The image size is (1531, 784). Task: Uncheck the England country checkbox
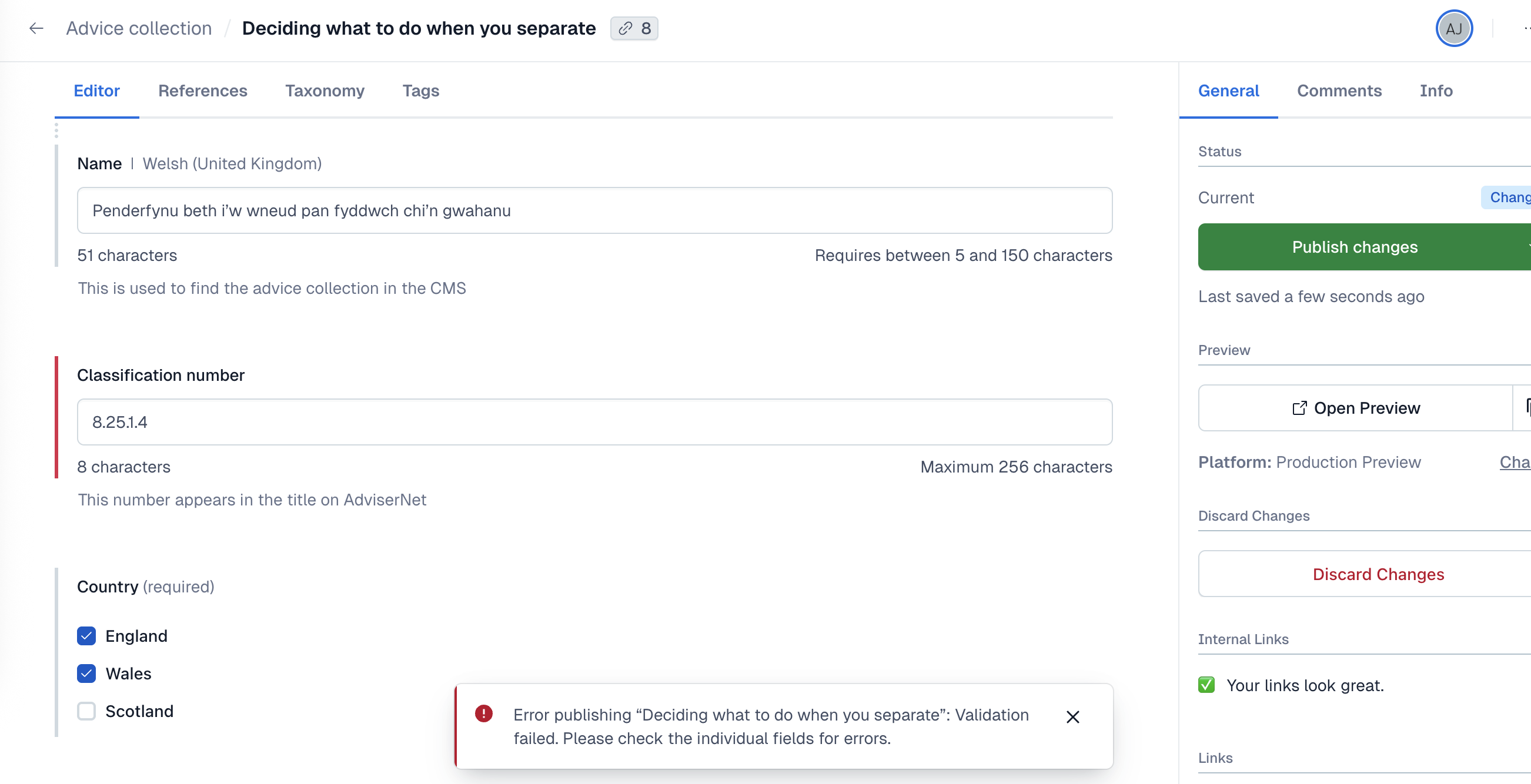coord(86,635)
